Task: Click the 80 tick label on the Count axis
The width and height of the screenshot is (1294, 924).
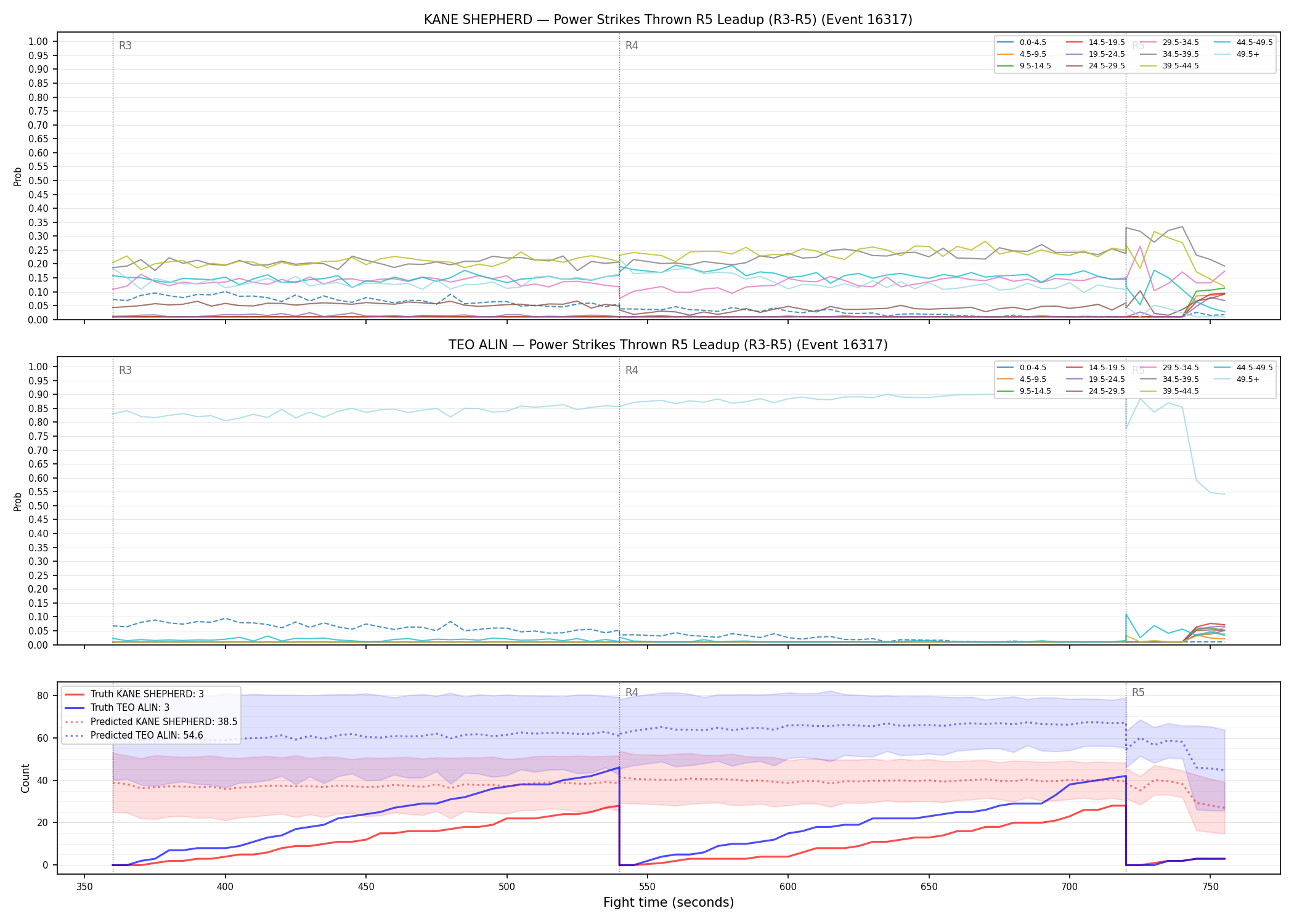Action: [43, 696]
